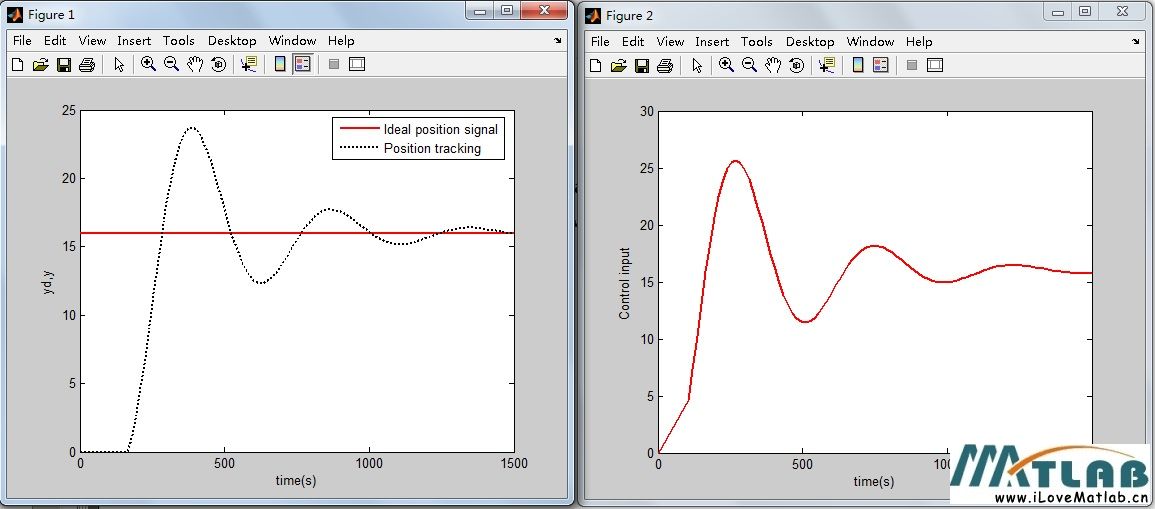
Task: Click Figure 1 title bar MATLAB icon
Action: [x=15, y=14]
